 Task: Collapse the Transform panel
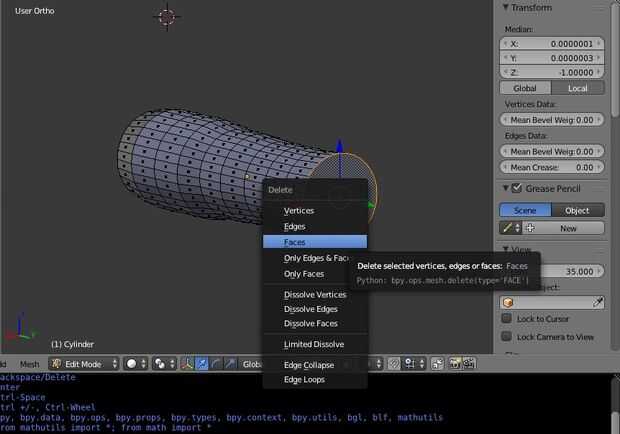pyautogui.click(x=506, y=8)
